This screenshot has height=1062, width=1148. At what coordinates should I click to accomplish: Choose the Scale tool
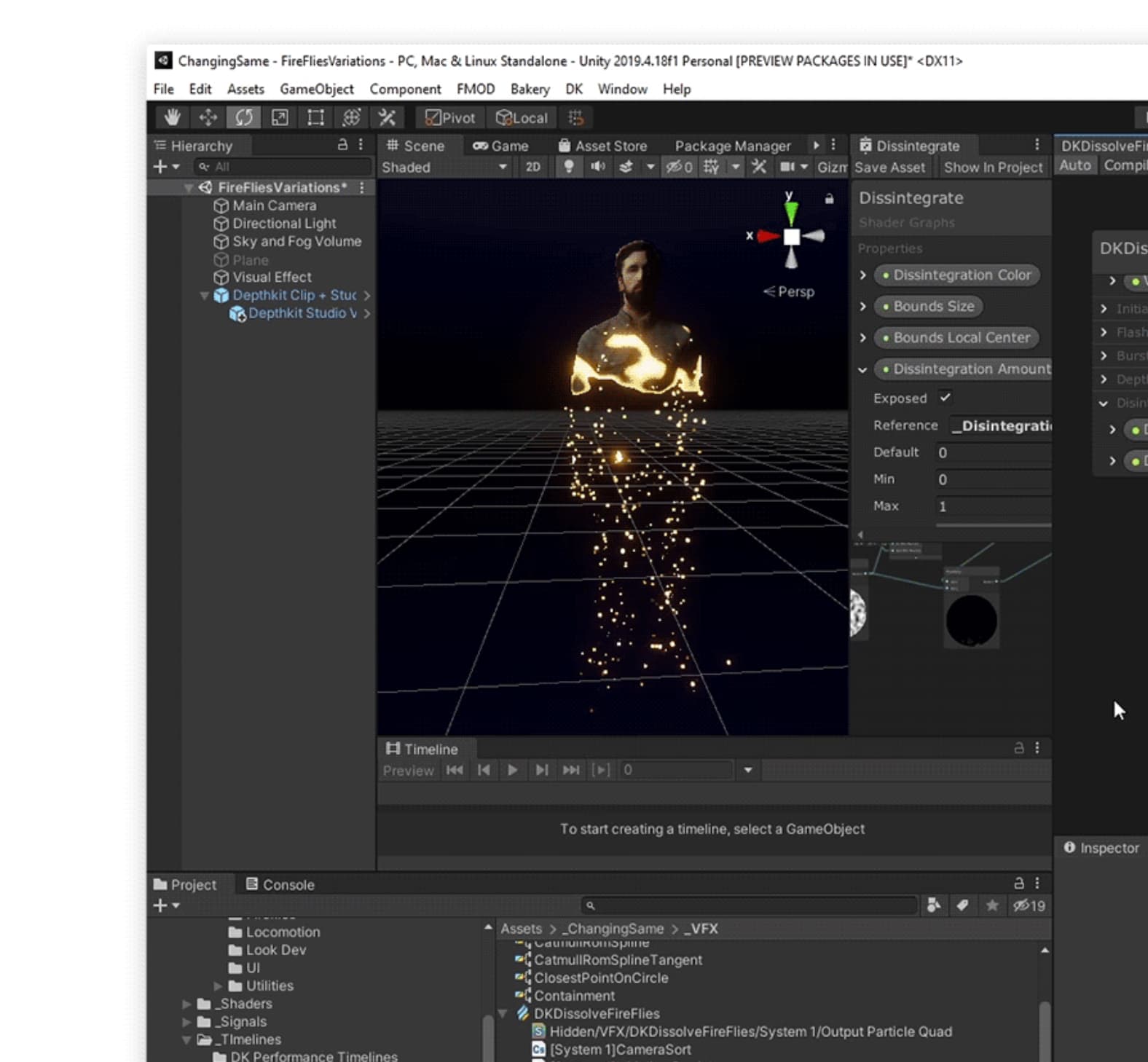[280, 117]
